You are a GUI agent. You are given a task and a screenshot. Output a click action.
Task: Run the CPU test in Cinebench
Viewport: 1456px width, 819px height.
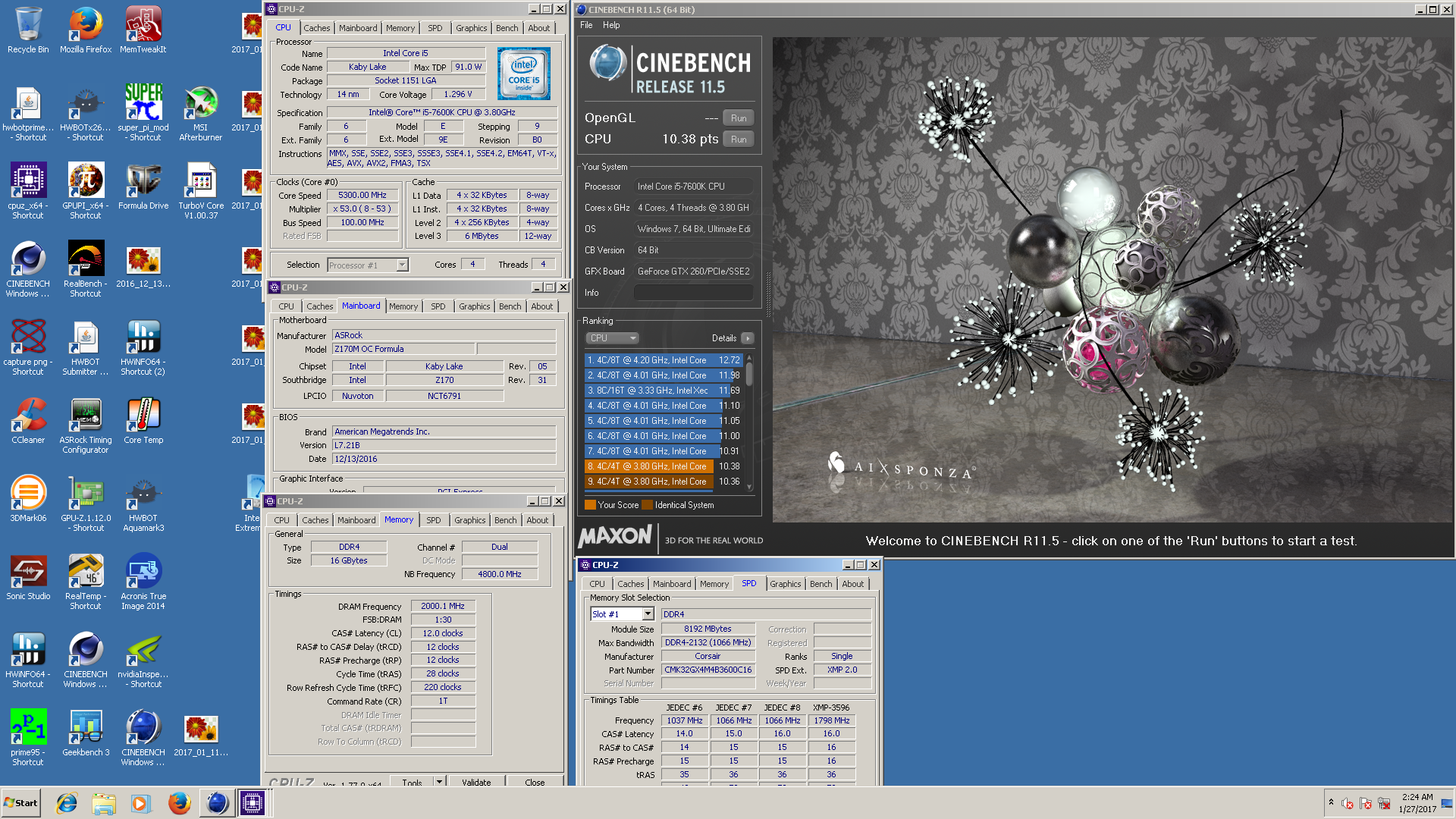coord(739,140)
